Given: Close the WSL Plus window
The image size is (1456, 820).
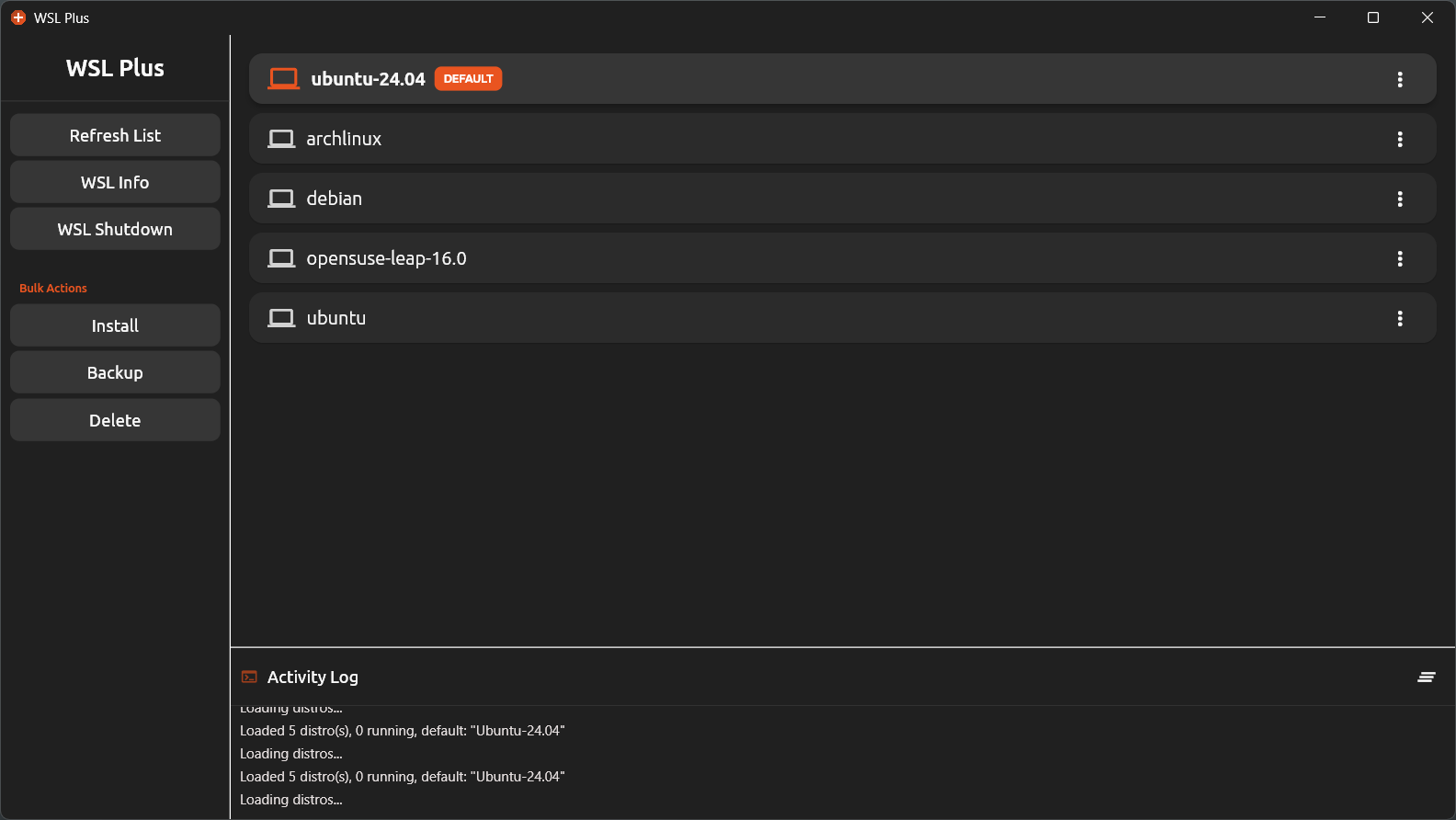Looking at the screenshot, I should tap(1428, 17).
